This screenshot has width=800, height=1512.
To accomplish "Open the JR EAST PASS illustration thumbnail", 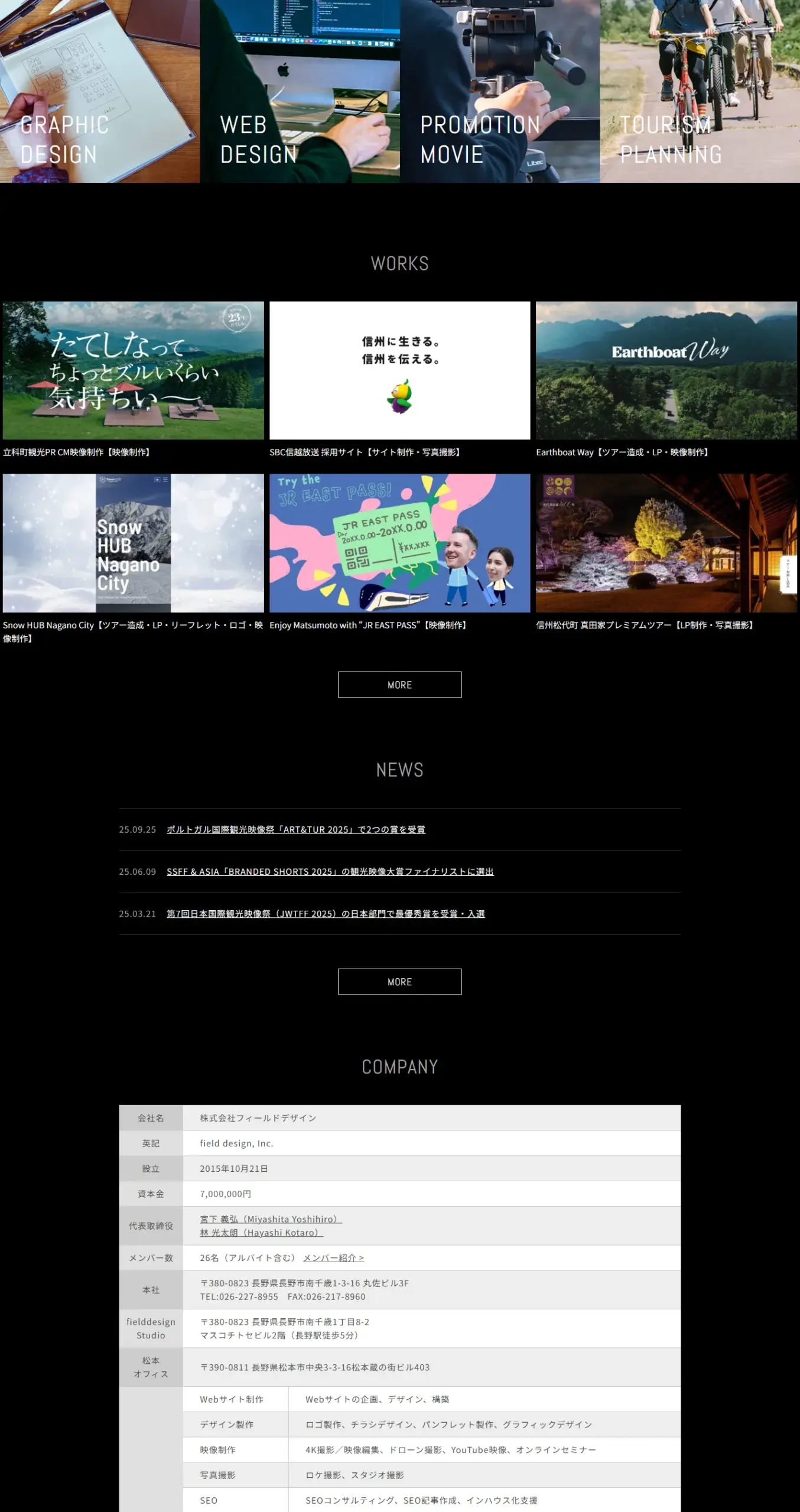I will pyautogui.click(x=399, y=543).
